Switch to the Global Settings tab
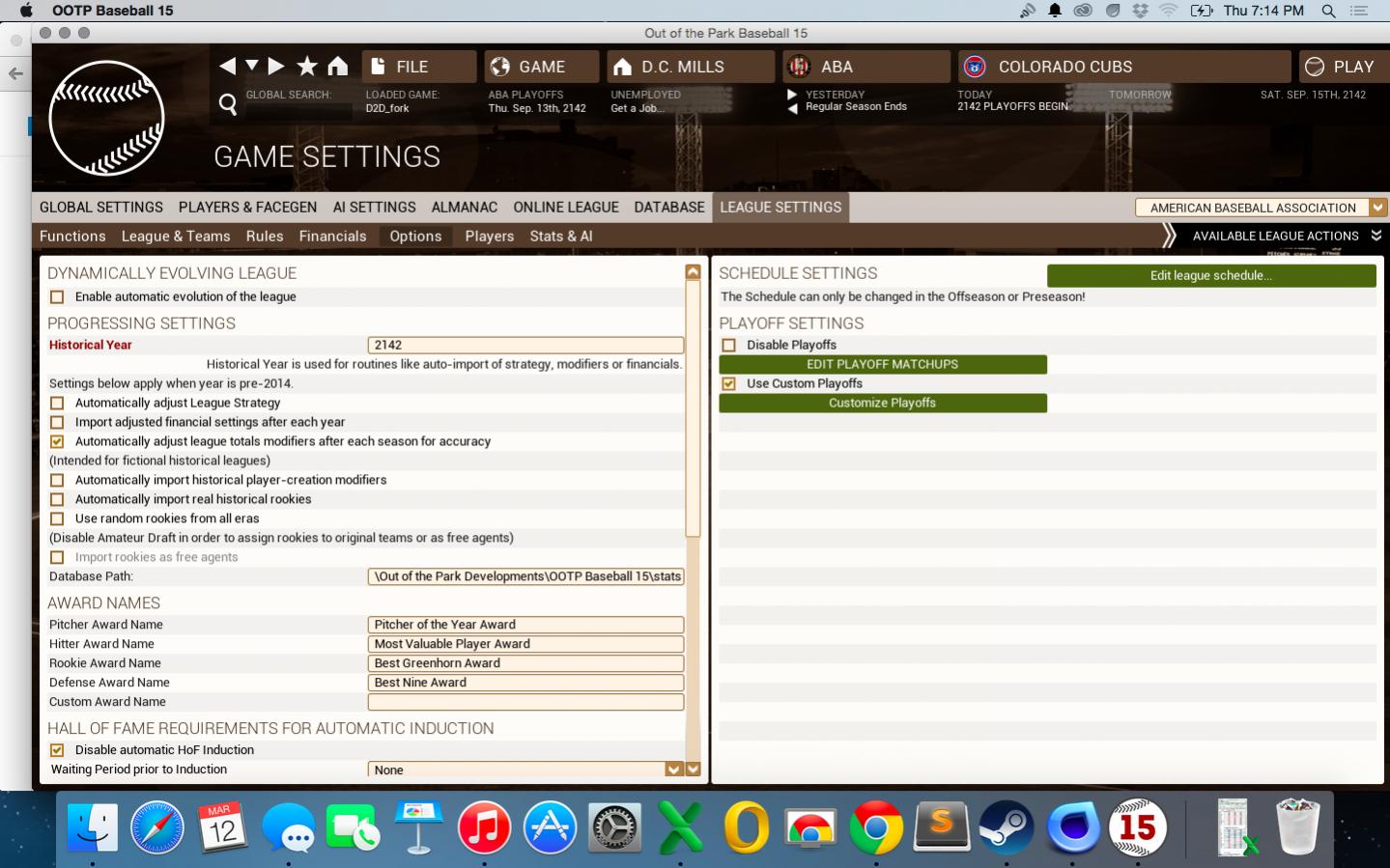1390x868 pixels. pyautogui.click(x=101, y=208)
